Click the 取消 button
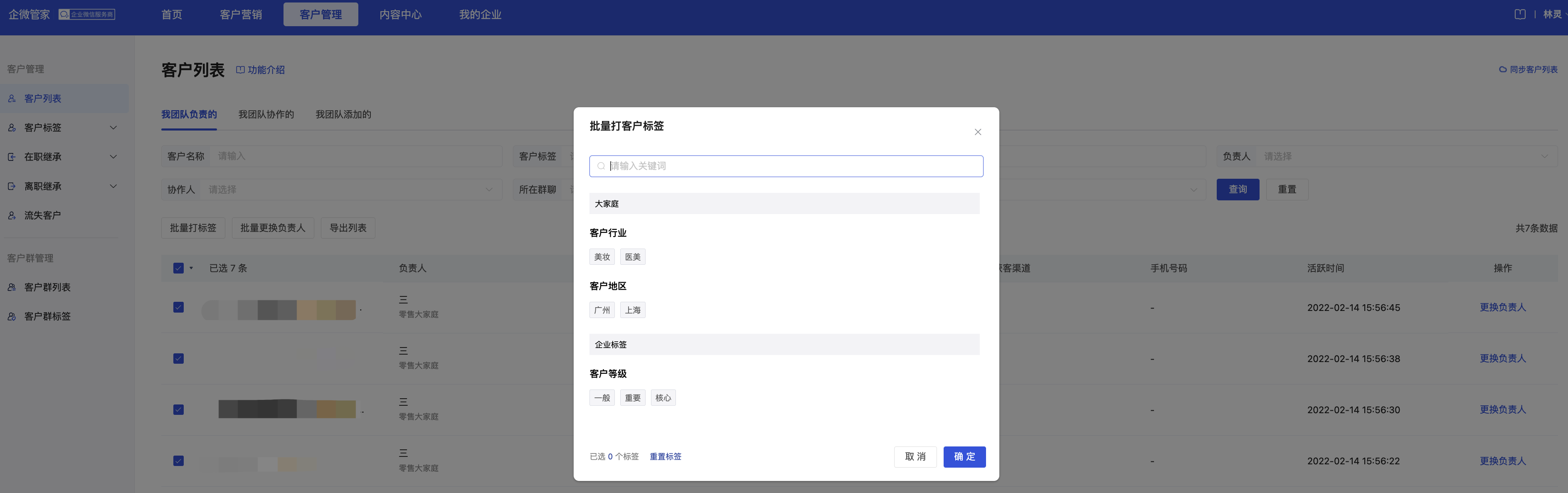 click(915, 457)
